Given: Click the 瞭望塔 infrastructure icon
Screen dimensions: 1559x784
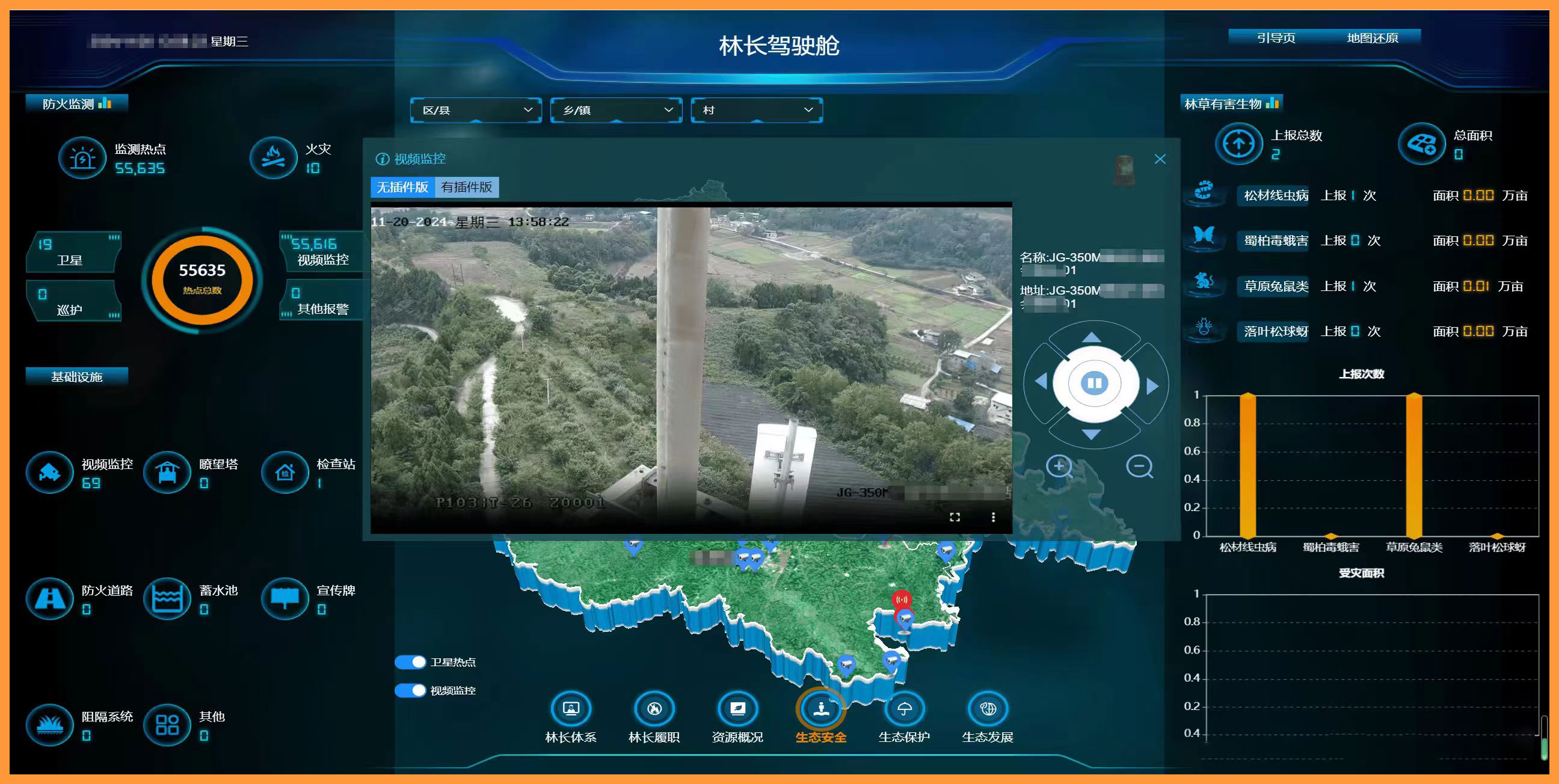Looking at the screenshot, I should [167, 473].
